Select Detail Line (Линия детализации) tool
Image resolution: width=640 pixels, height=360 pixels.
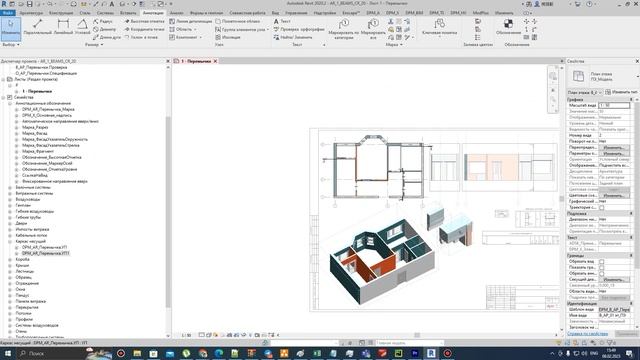click(x=191, y=21)
